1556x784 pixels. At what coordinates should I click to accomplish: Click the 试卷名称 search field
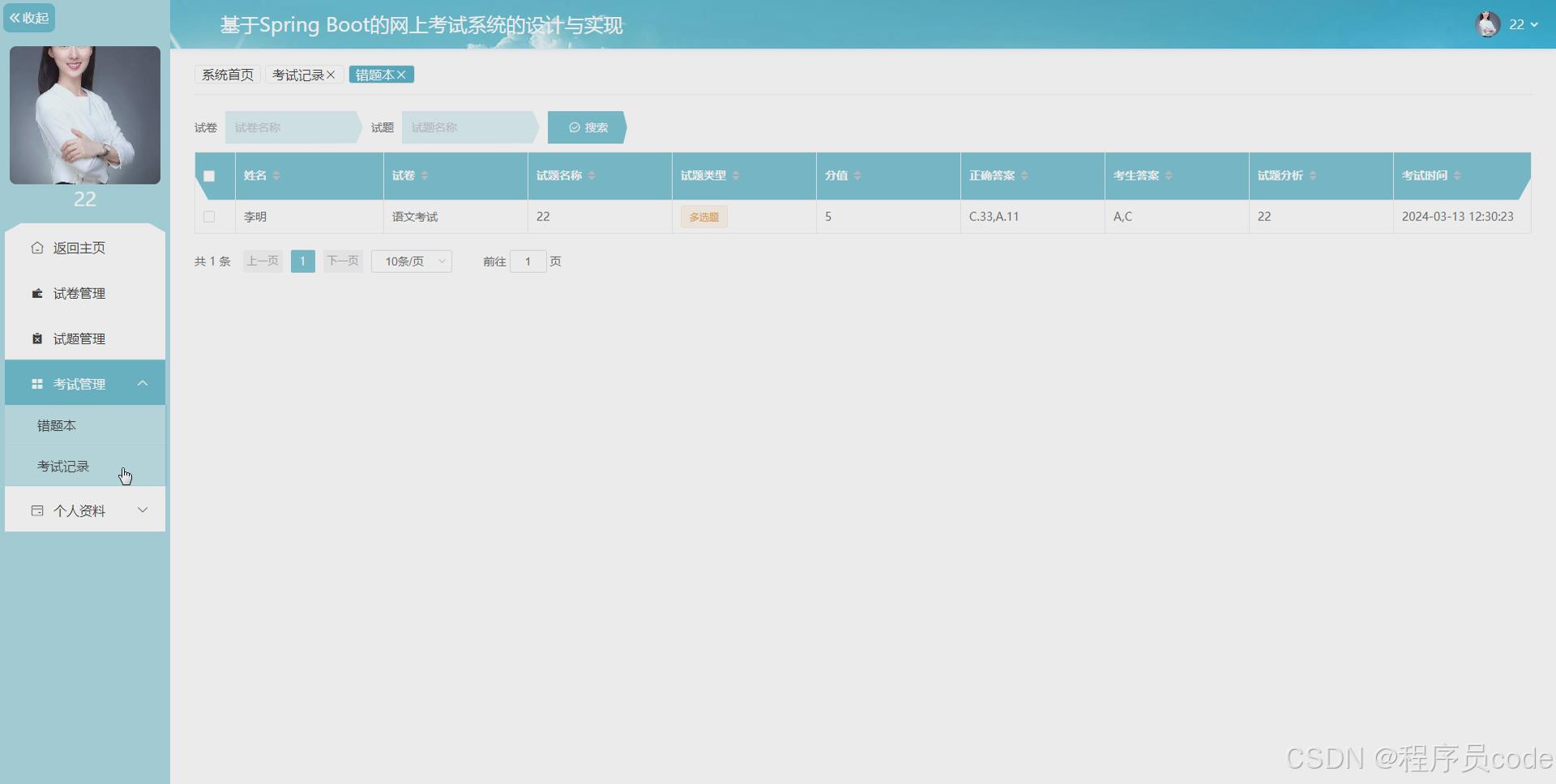[292, 127]
